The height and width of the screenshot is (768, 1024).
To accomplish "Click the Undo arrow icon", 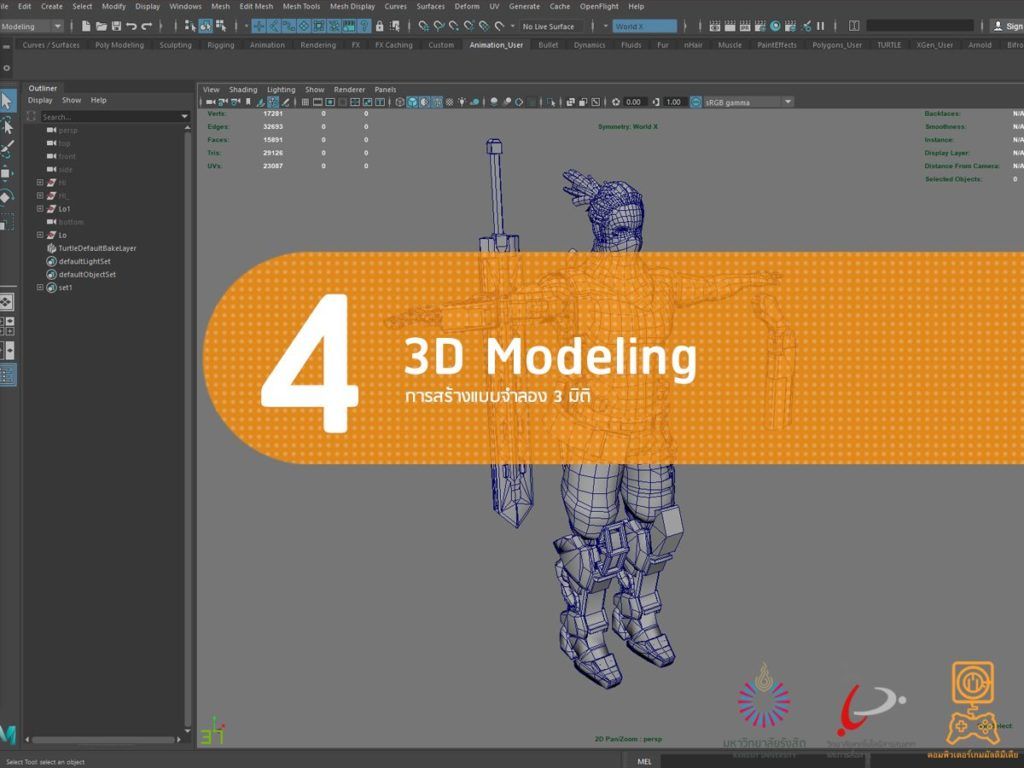I will [x=131, y=26].
